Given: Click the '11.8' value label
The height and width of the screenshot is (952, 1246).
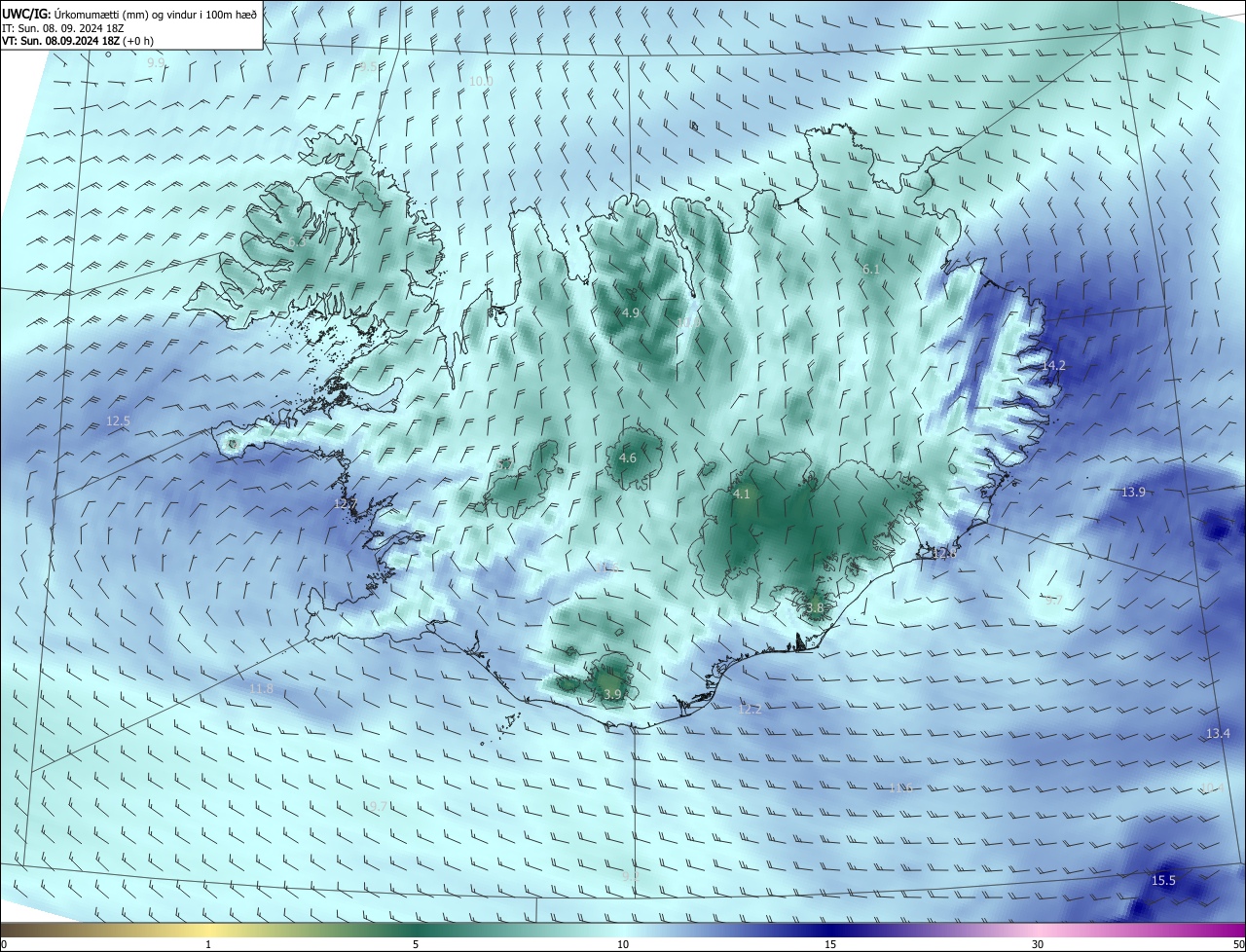Looking at the screenshot, I should tap(262, 688).
